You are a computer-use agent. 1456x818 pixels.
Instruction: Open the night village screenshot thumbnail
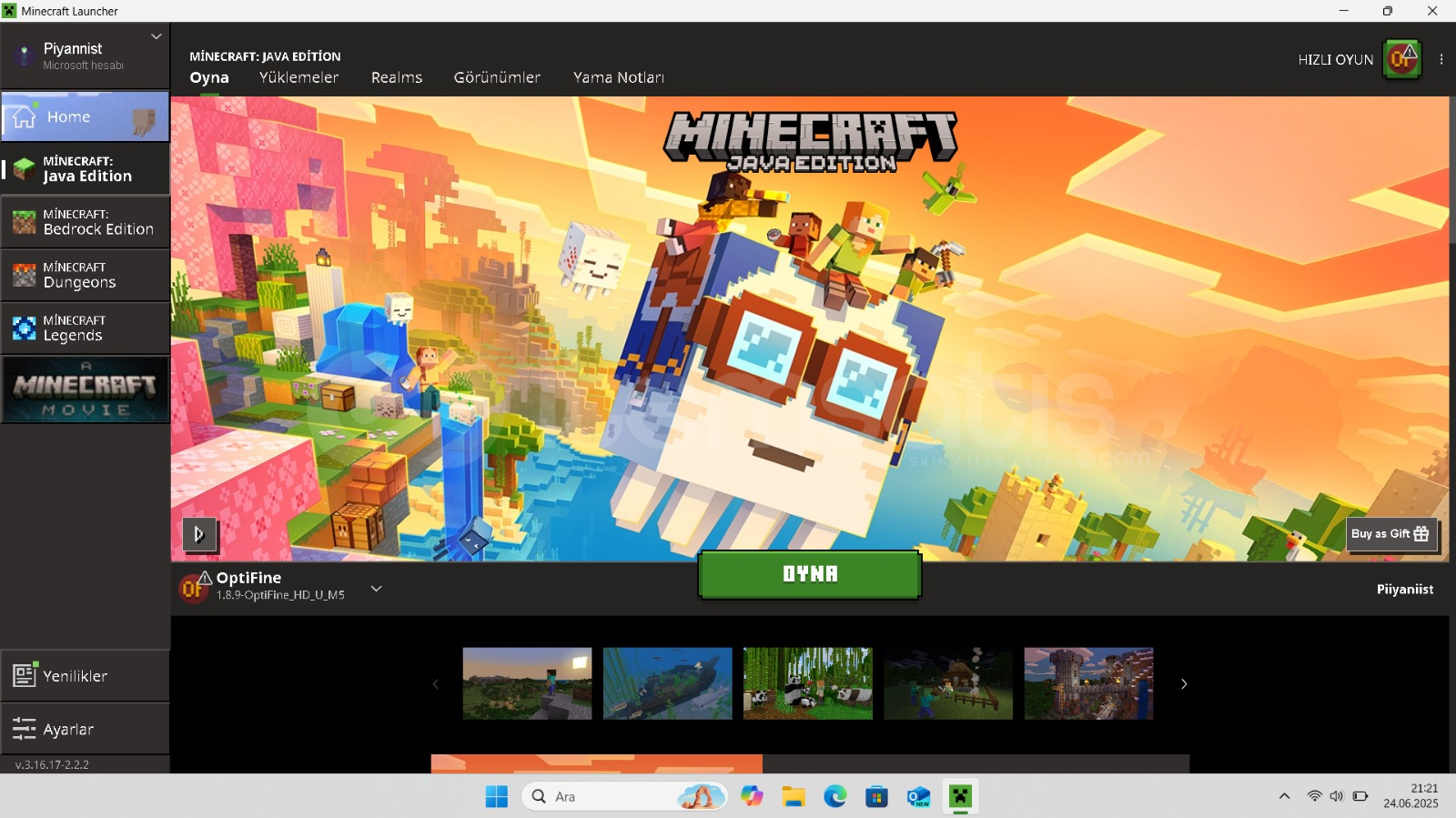947,683
